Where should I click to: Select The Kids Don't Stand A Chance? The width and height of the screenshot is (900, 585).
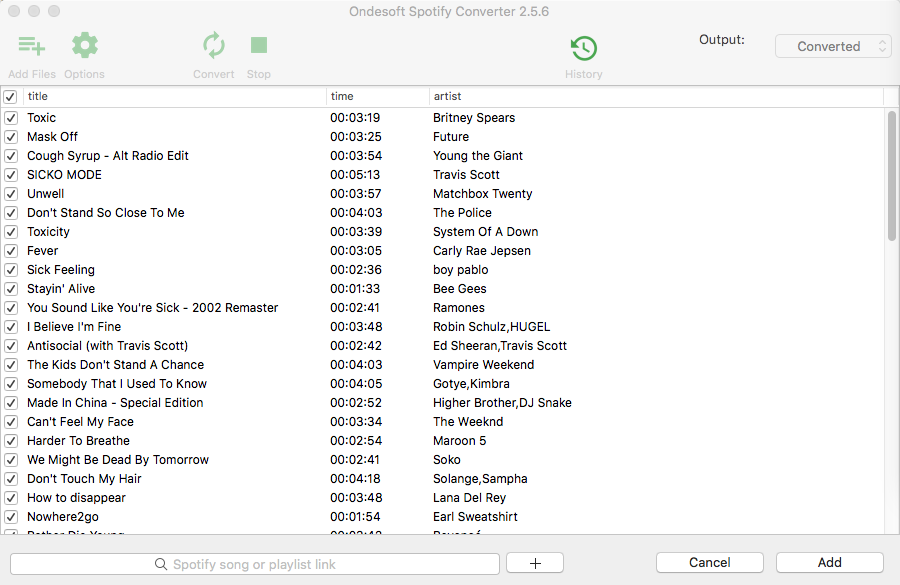click(115, 365)
